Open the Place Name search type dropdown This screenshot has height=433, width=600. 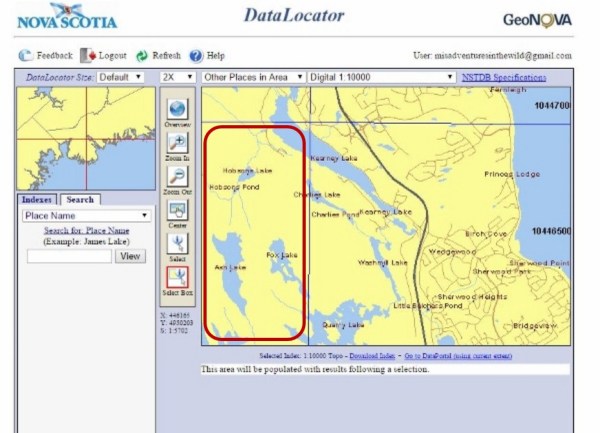pyautogui.click(x=86, y=215)
